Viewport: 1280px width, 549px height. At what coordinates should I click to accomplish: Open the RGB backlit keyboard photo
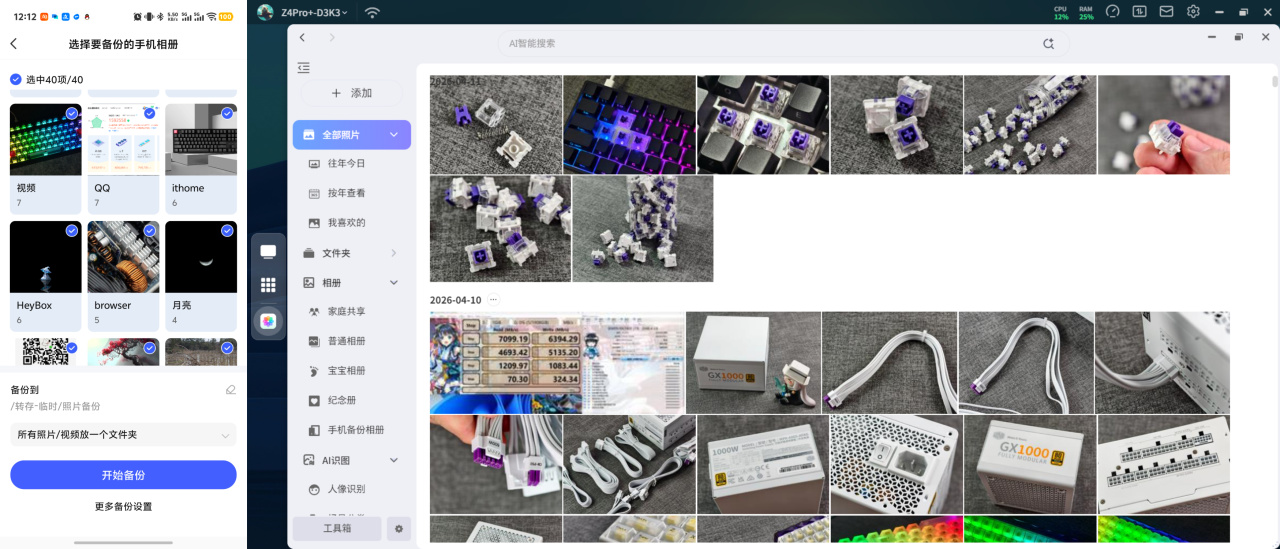(x=629, y=125)
